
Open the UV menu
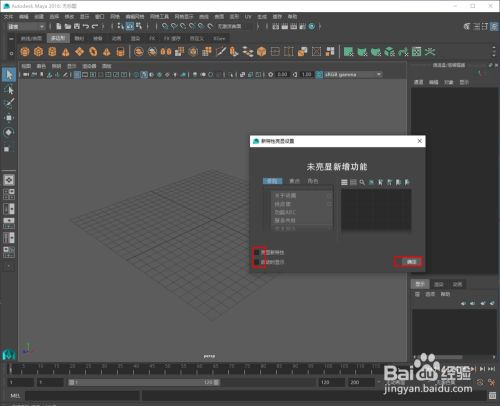click(x=248, y=17)
